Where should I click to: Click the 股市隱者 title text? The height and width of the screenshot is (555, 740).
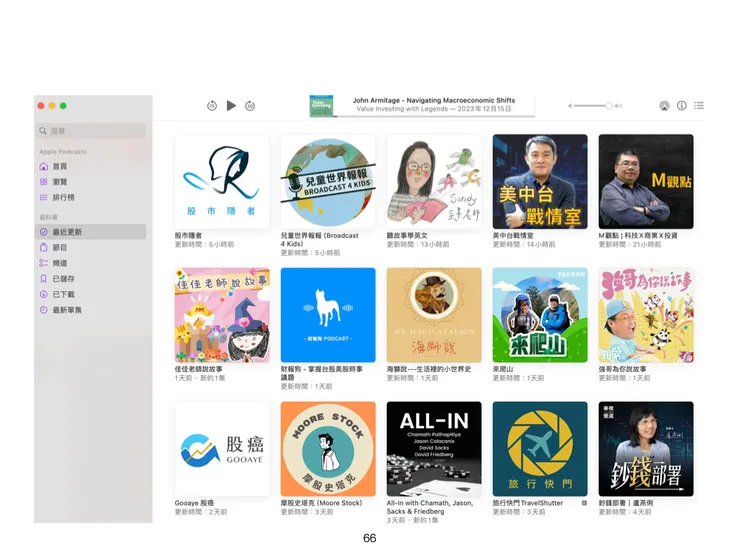[x=188, y=235]
